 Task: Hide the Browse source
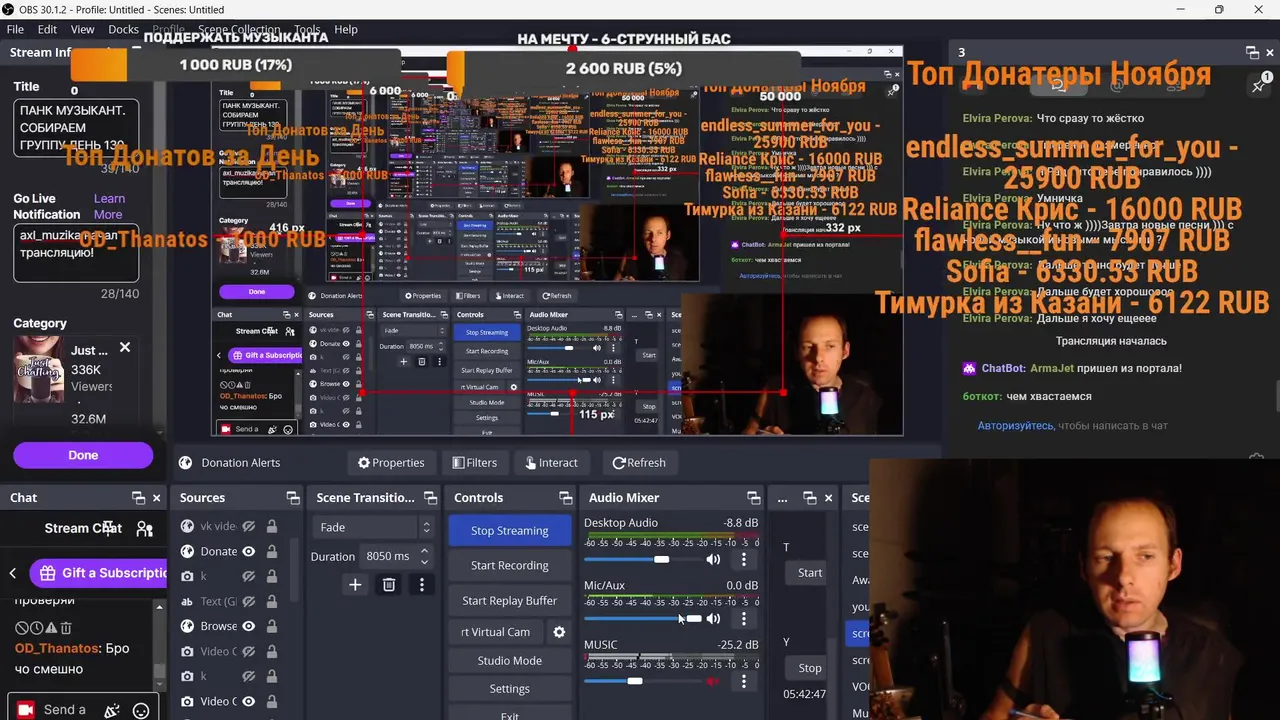tap(248, 626)
